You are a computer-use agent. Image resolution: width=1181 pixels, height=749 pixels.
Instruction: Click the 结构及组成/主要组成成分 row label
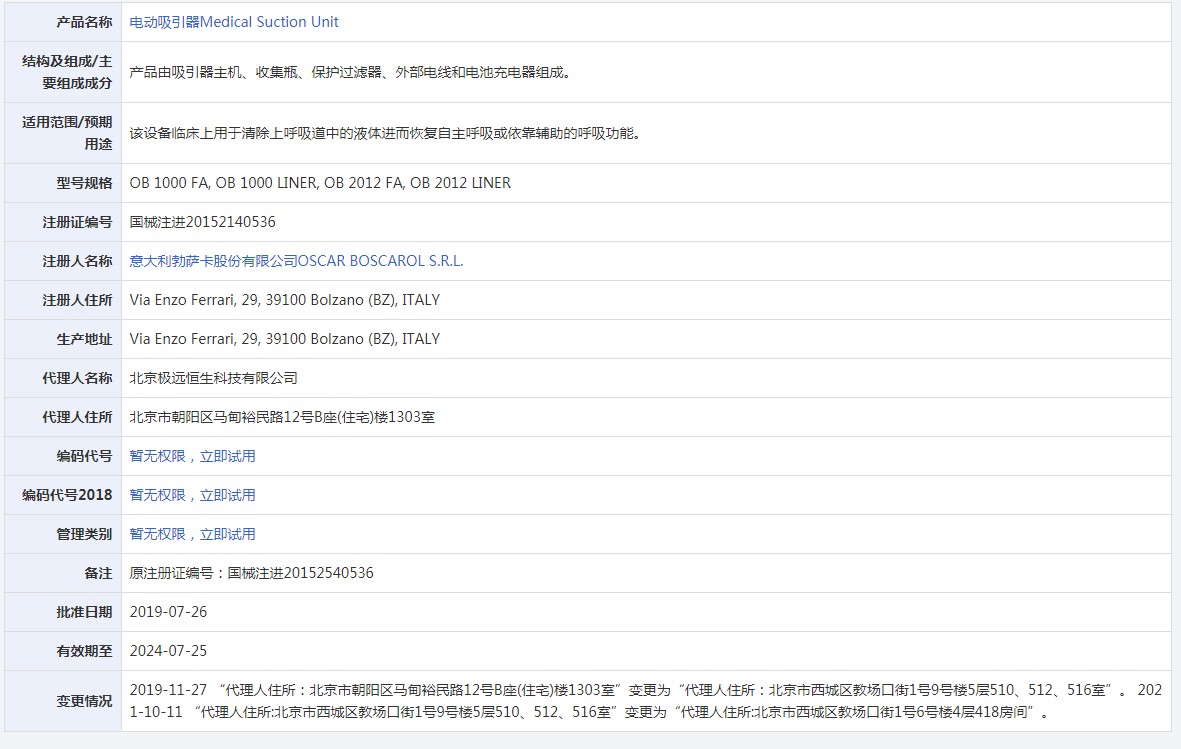pos(67,72)
